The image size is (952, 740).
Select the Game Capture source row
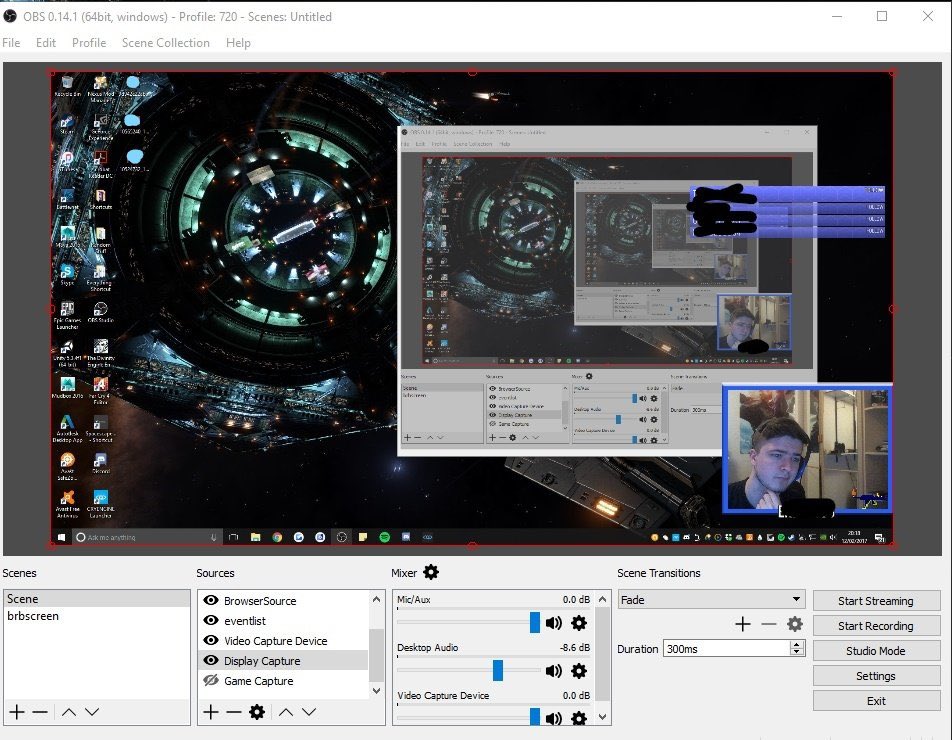click(283, 681)
